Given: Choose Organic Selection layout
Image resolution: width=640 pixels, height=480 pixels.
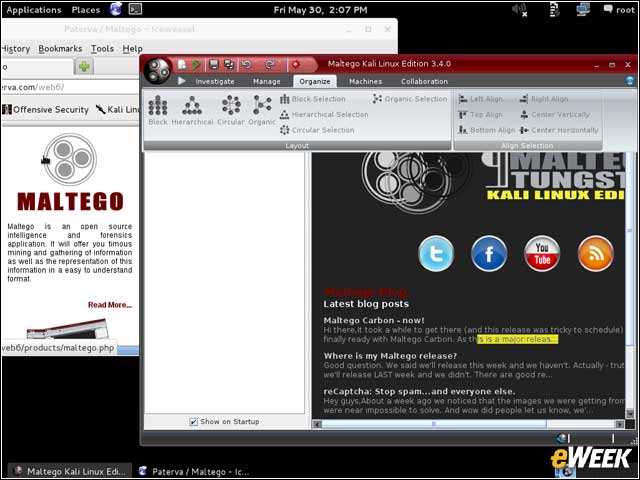Looking at the screenshot, I should 410,99.
